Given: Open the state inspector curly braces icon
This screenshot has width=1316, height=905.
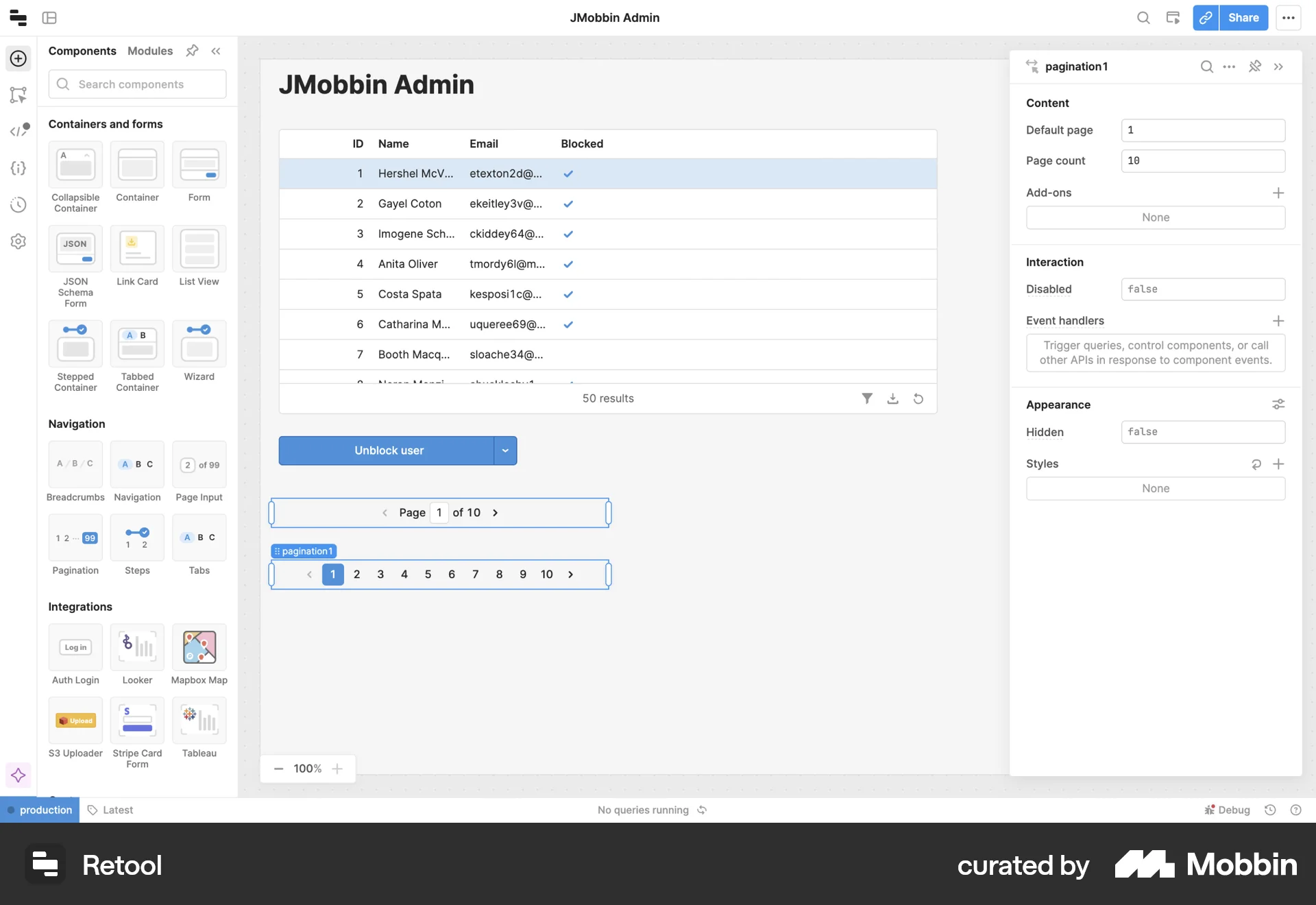Looking at the screenshot, I should click(x=19, y=168).
